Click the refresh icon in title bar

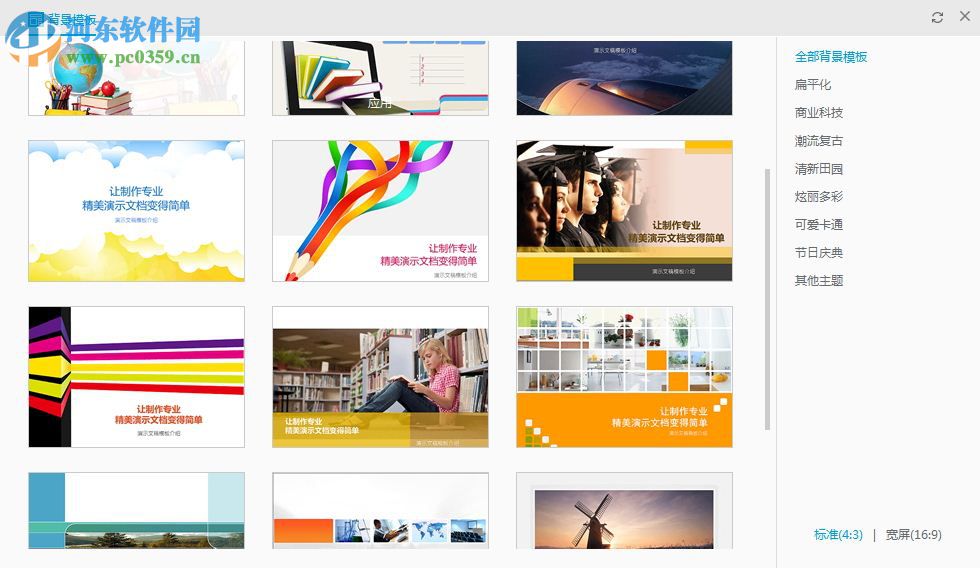point(937,17)
